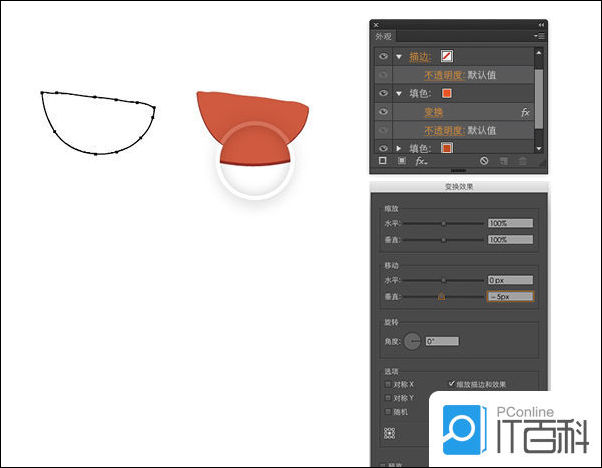This screenshot has width=602, height=468.
Task: Select the reference point grid icon
Action: coord(390,434)
